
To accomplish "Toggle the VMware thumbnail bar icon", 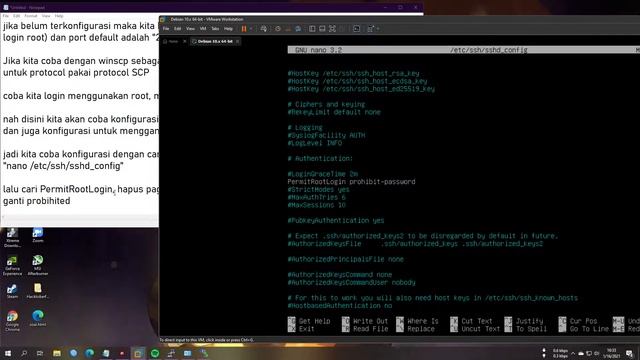I will [322, 29].
